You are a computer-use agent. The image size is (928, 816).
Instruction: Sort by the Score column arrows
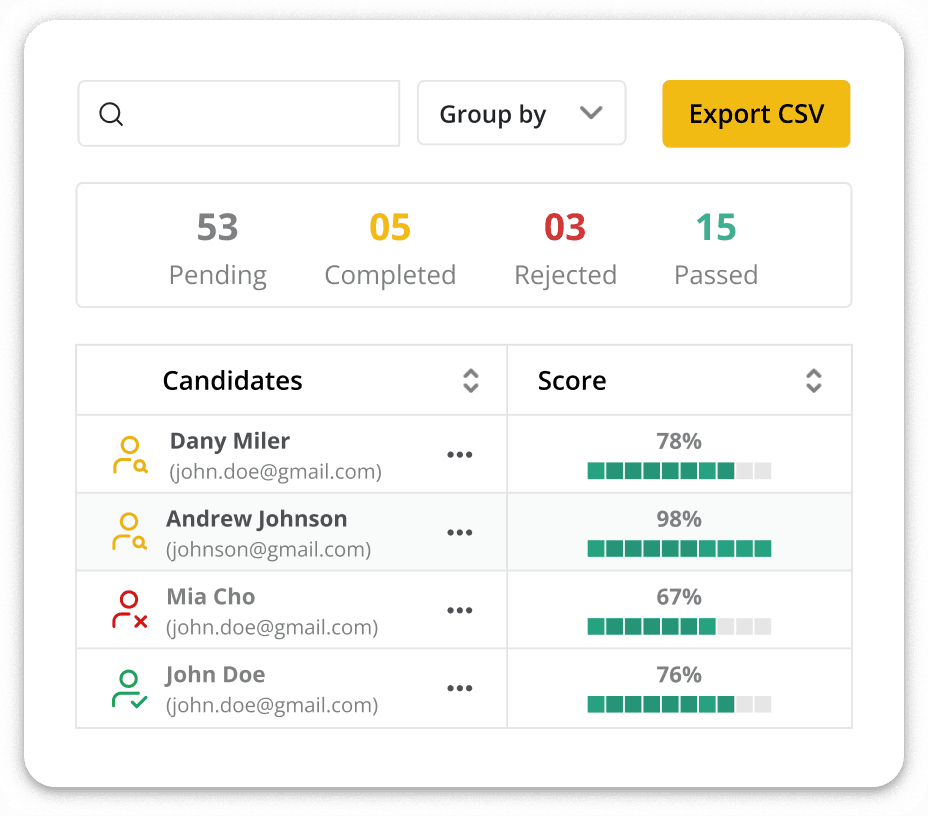(x=814, y=381)
